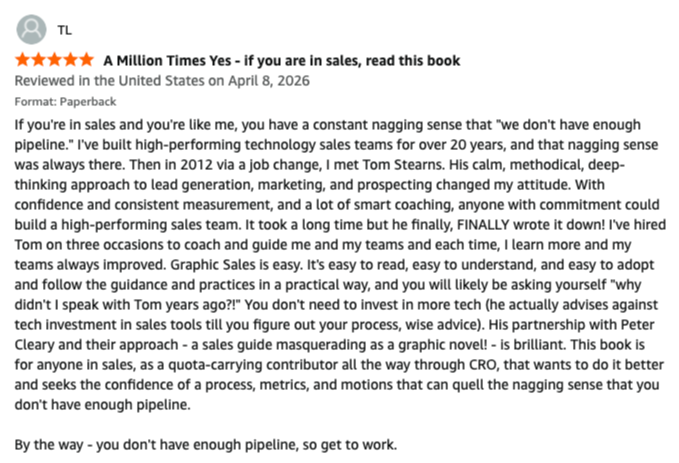
Task: Click the words 'Graphic Sales is easy'
Action: coord(236,265)
